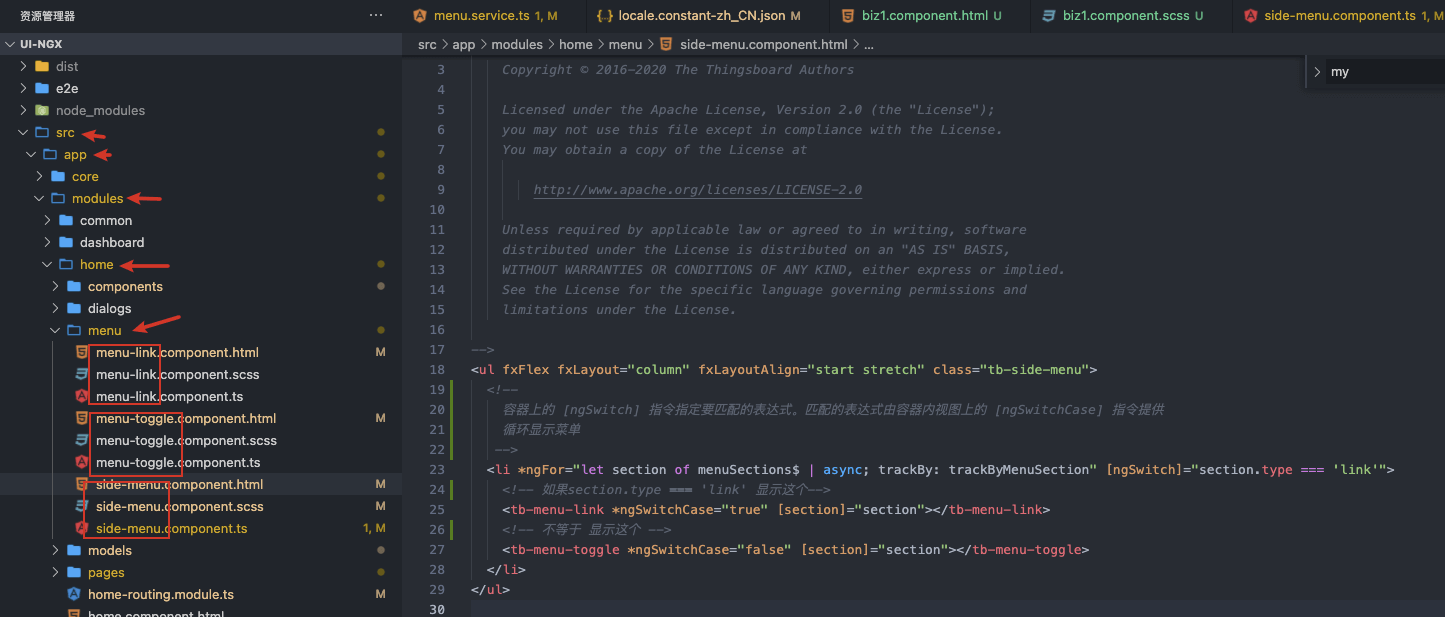Expand the e2e folder
Image resolution: width=1445 pixels, height=617 pixels.
[x=24, y=88]
